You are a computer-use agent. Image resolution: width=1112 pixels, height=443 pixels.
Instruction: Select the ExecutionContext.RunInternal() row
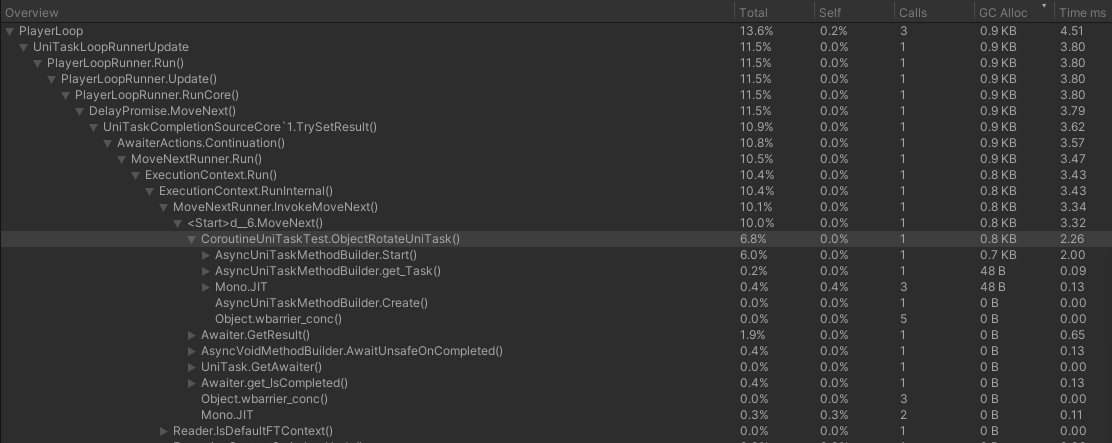click(246, 191)
